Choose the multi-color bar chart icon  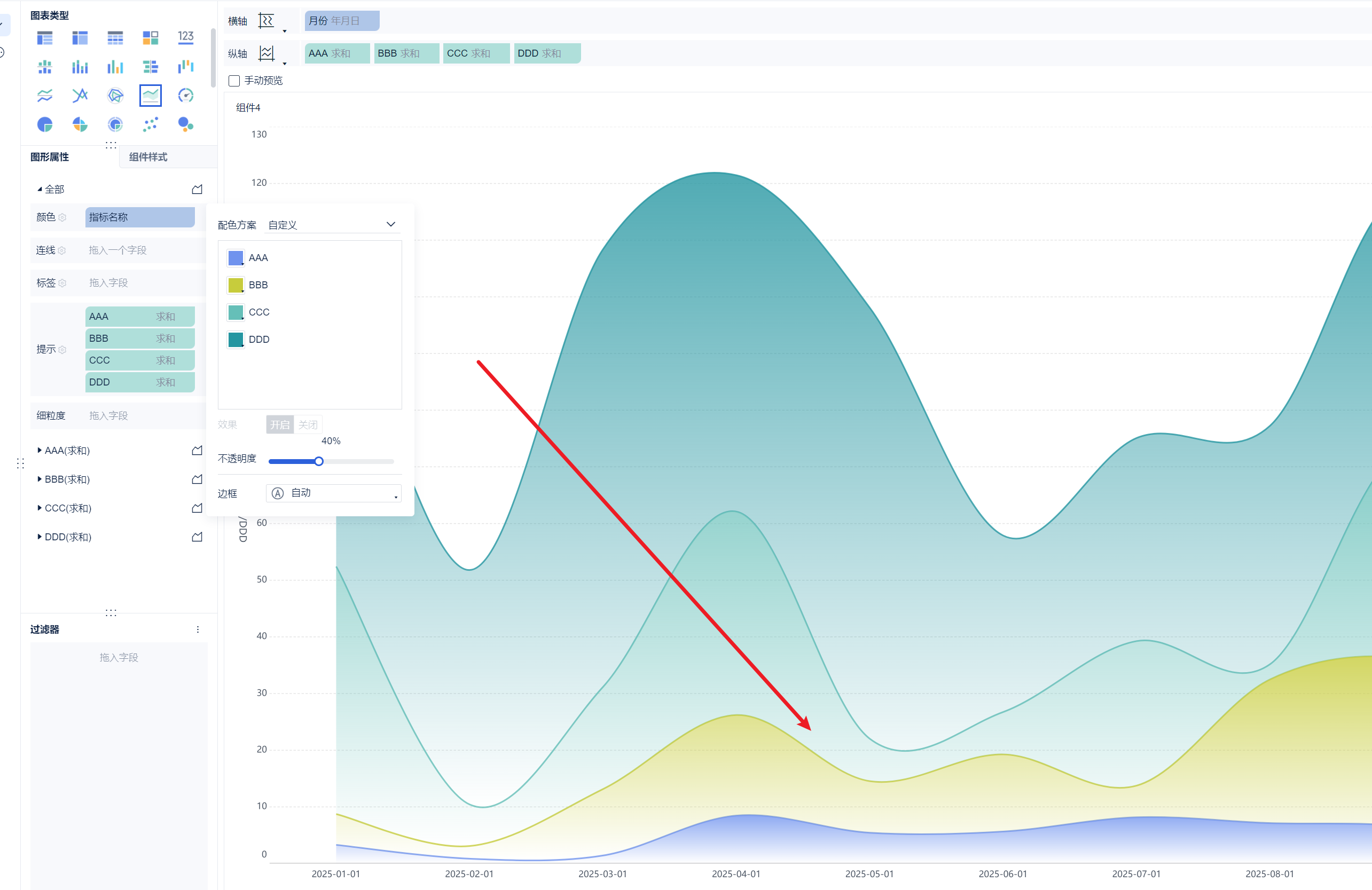point(115,66)
